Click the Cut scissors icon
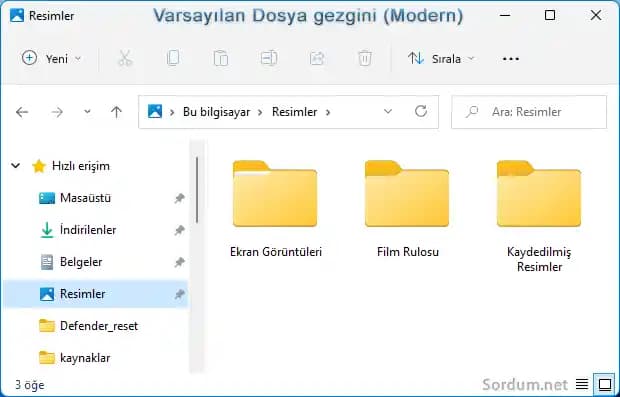The image size is (620, 397). [125, 59]
